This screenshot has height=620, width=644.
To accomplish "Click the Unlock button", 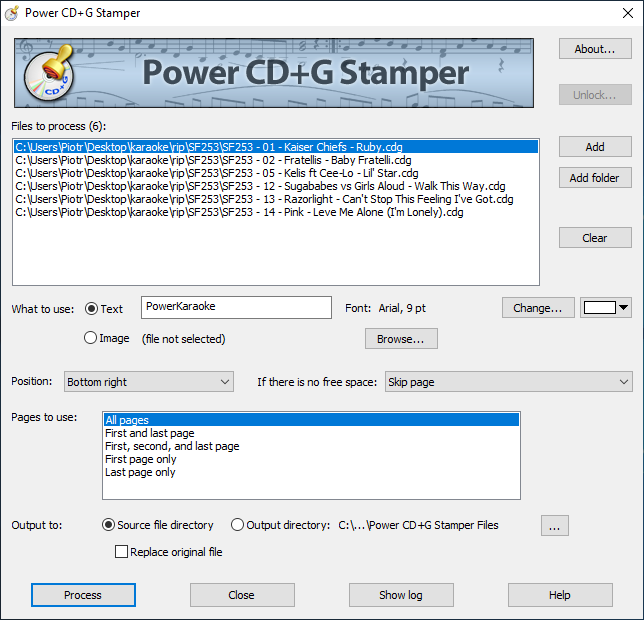I will 595,95.
